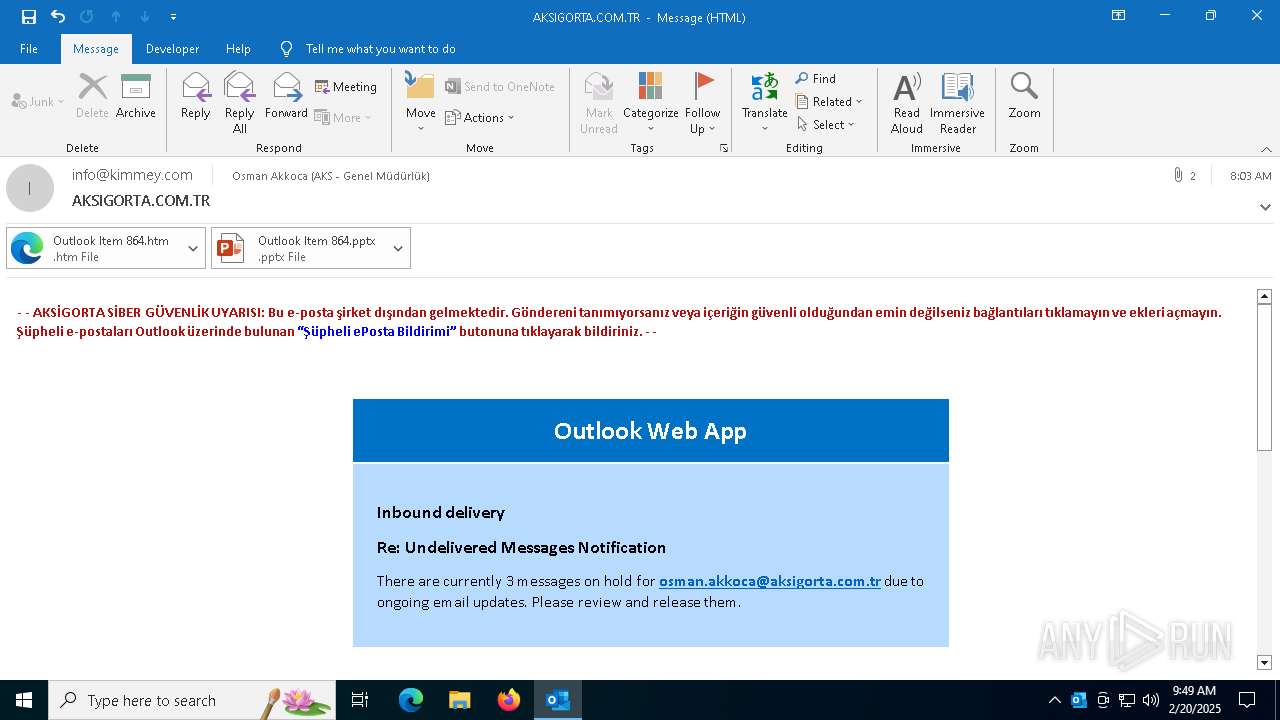This screenshot has height=720, width=1280.
Task: Open the network tray icon
Action: 1127,700
